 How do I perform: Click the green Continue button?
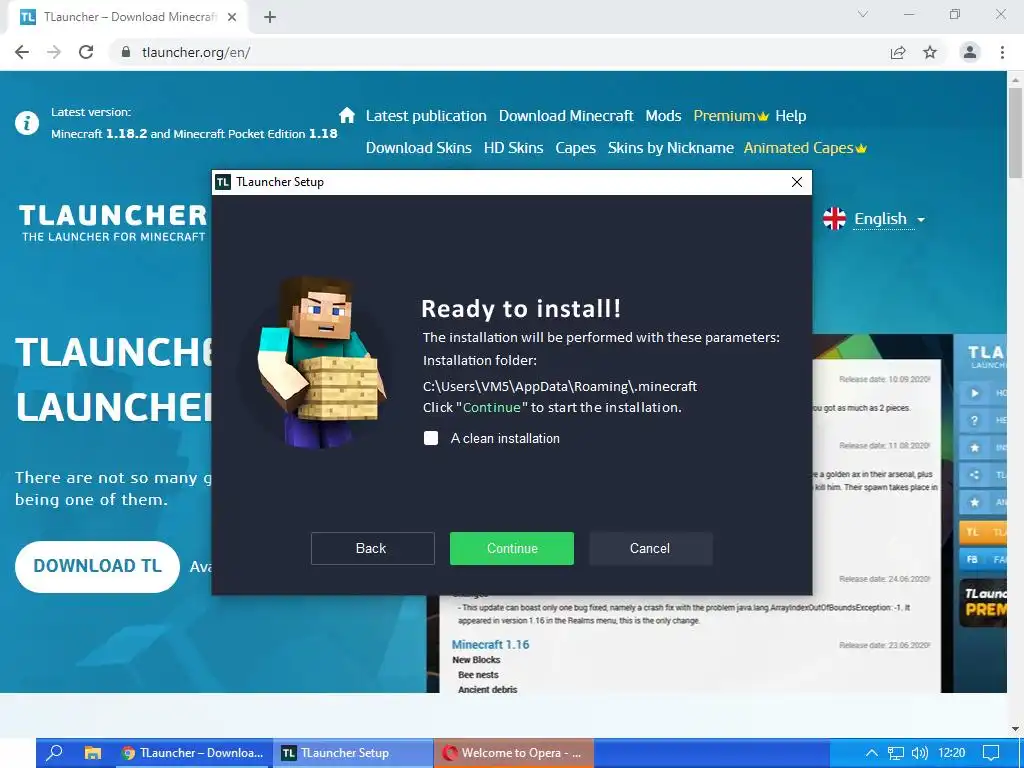pyautogui.click(x=511, y=548)
